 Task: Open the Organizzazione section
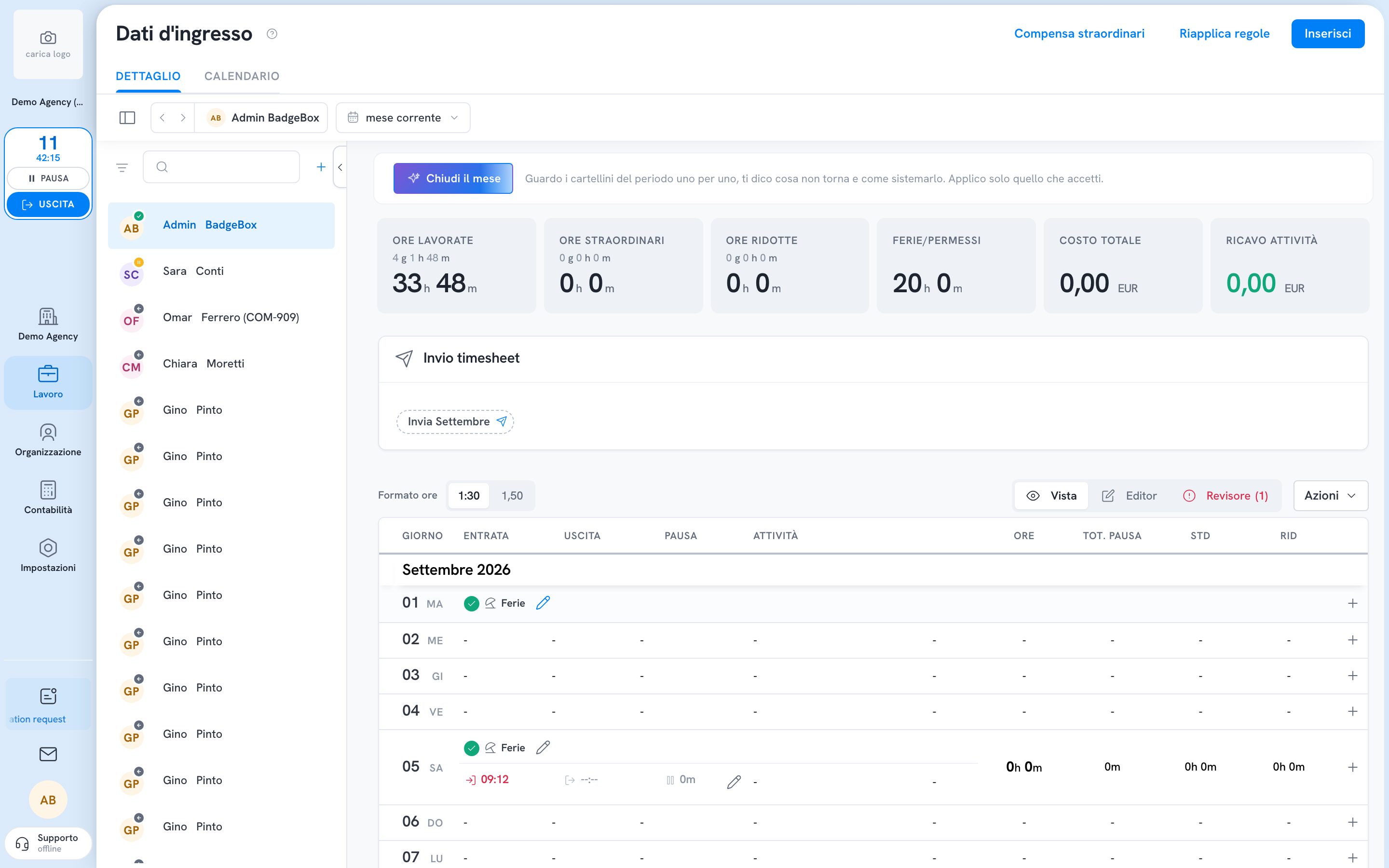point(48,440)
